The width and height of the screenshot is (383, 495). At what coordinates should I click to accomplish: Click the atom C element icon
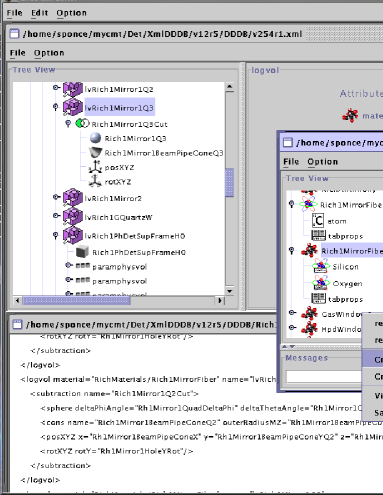[x=318, y=221]
